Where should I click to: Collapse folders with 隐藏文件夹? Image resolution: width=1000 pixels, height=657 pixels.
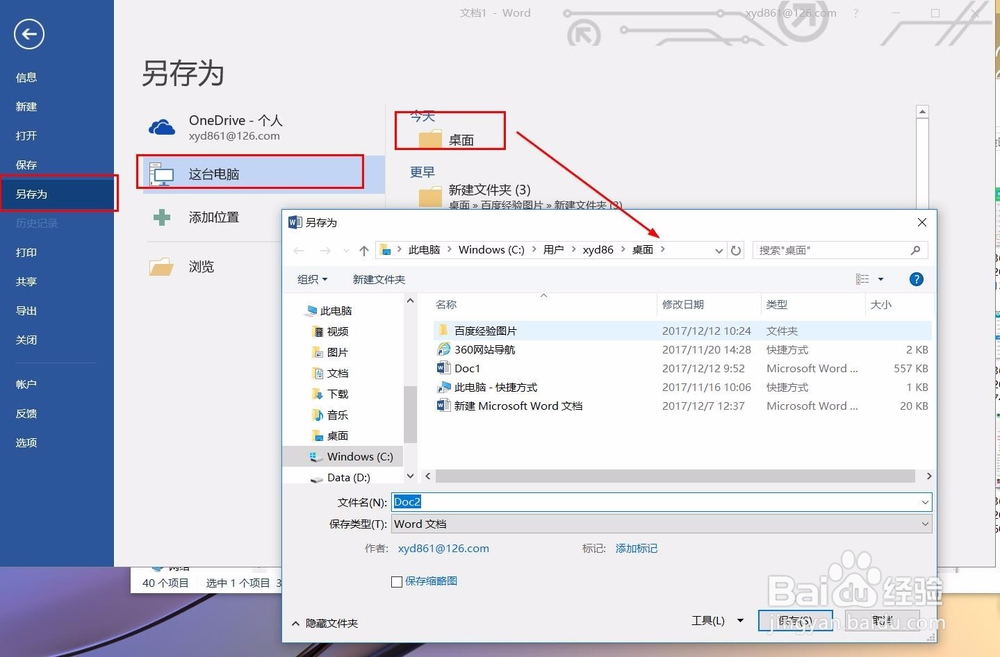click(x=325, y=623)
